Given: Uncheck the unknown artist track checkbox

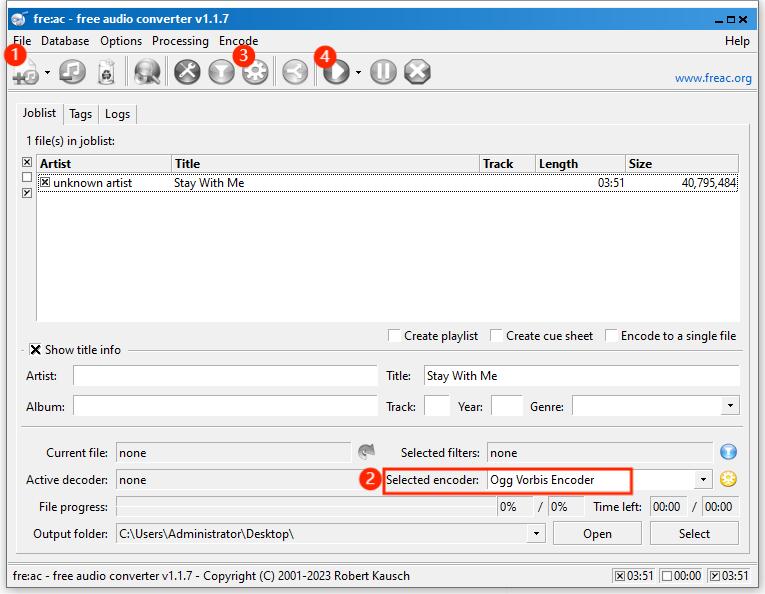Looking at the screenshot, I should click(45, 182).
